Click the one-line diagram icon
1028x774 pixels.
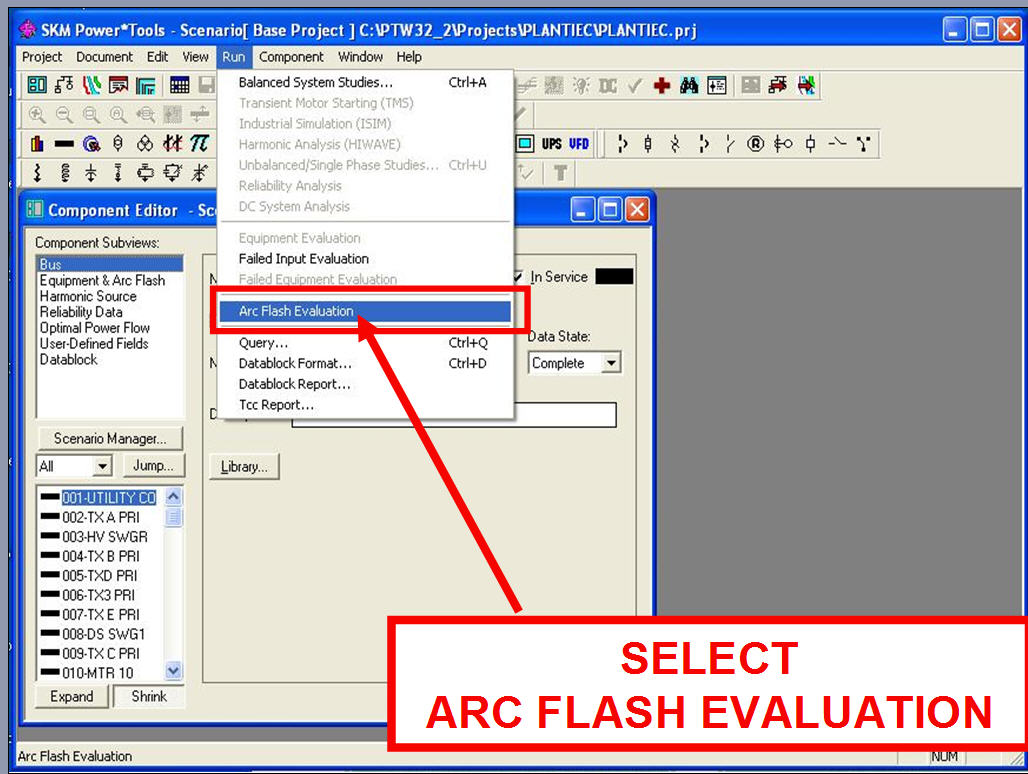tap(64, 86)
